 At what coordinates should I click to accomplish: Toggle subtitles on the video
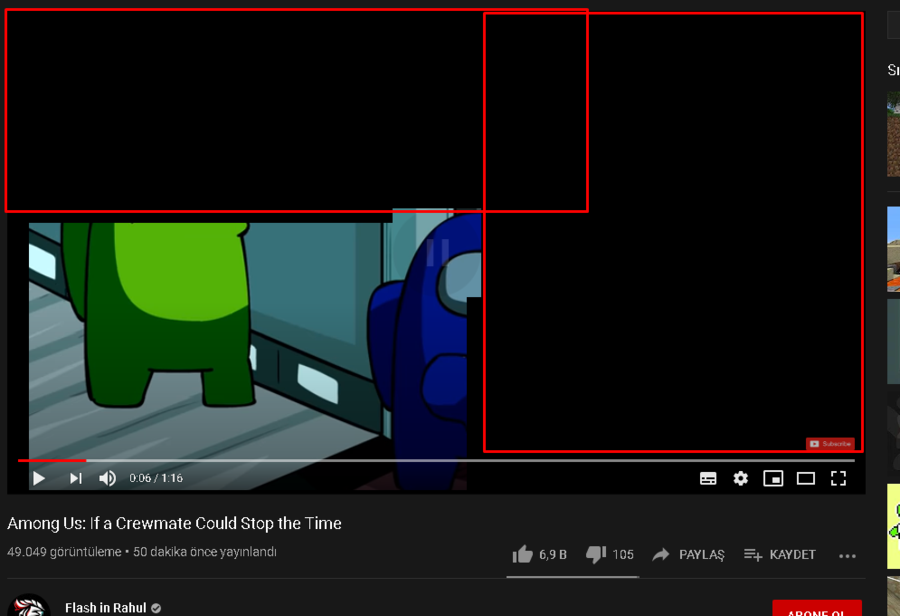click(x=708, y=478)
